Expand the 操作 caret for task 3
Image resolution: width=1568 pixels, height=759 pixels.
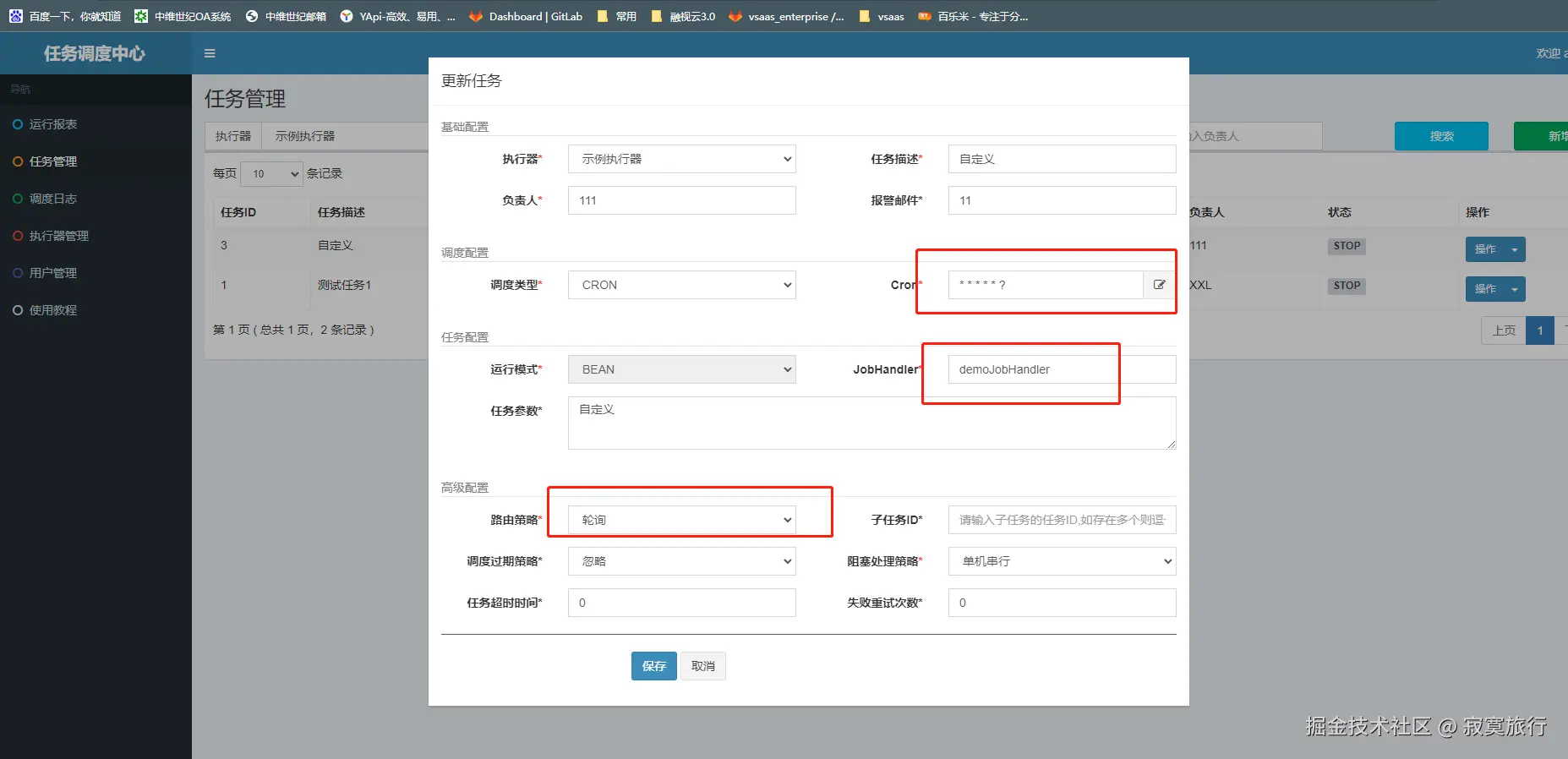coord(1515,249)
